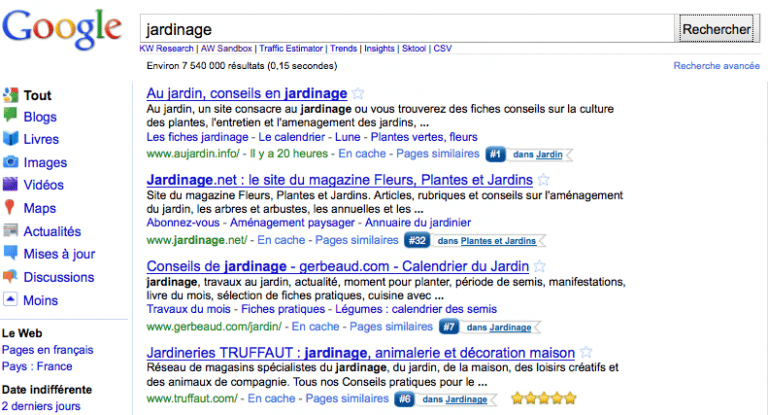This screenshot has width=768, height=415.
Task: Click the Moins label
Action: tap(41, 300)
